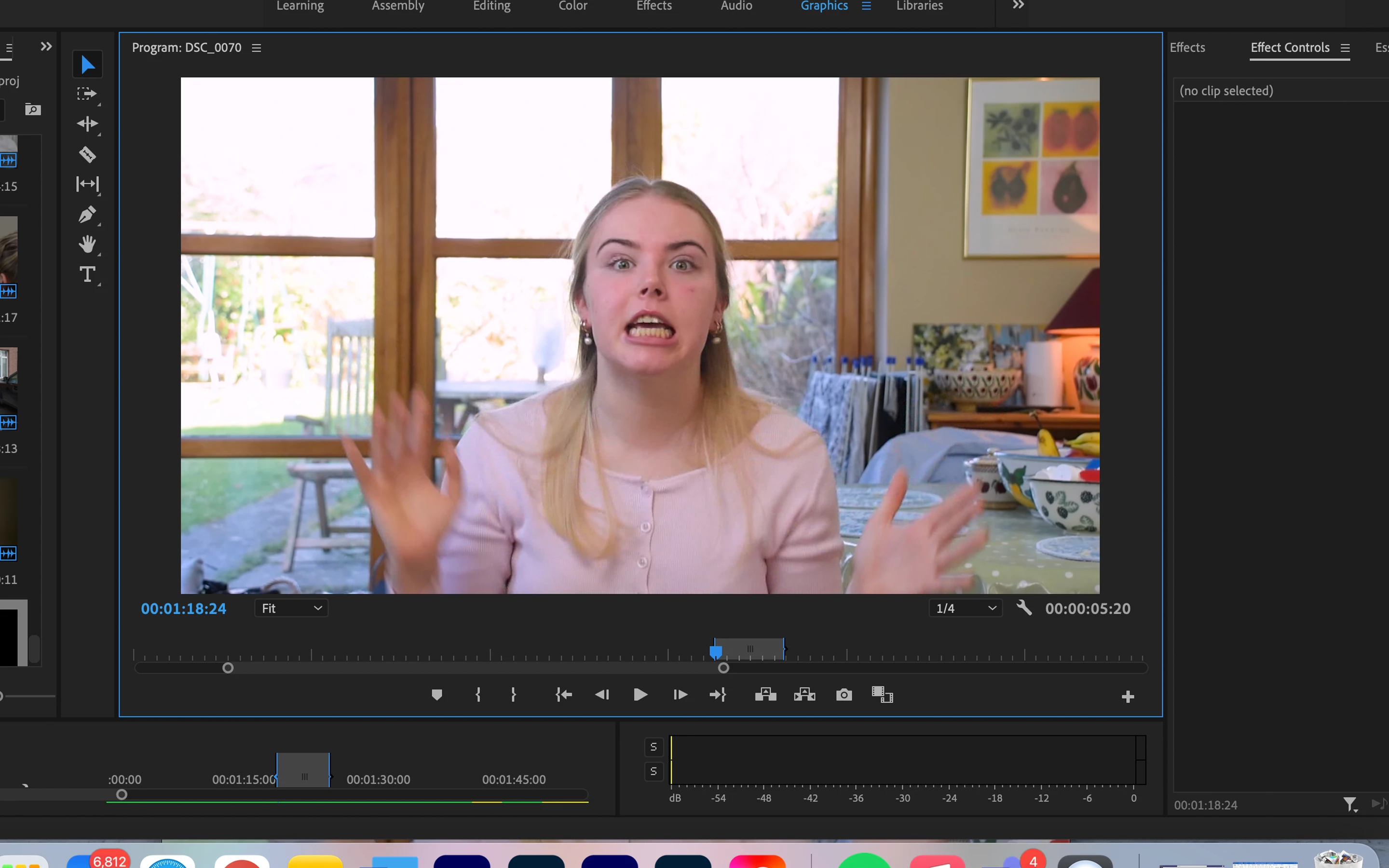
Task: Open the Effects panel tab
Action: (1187, 48)
